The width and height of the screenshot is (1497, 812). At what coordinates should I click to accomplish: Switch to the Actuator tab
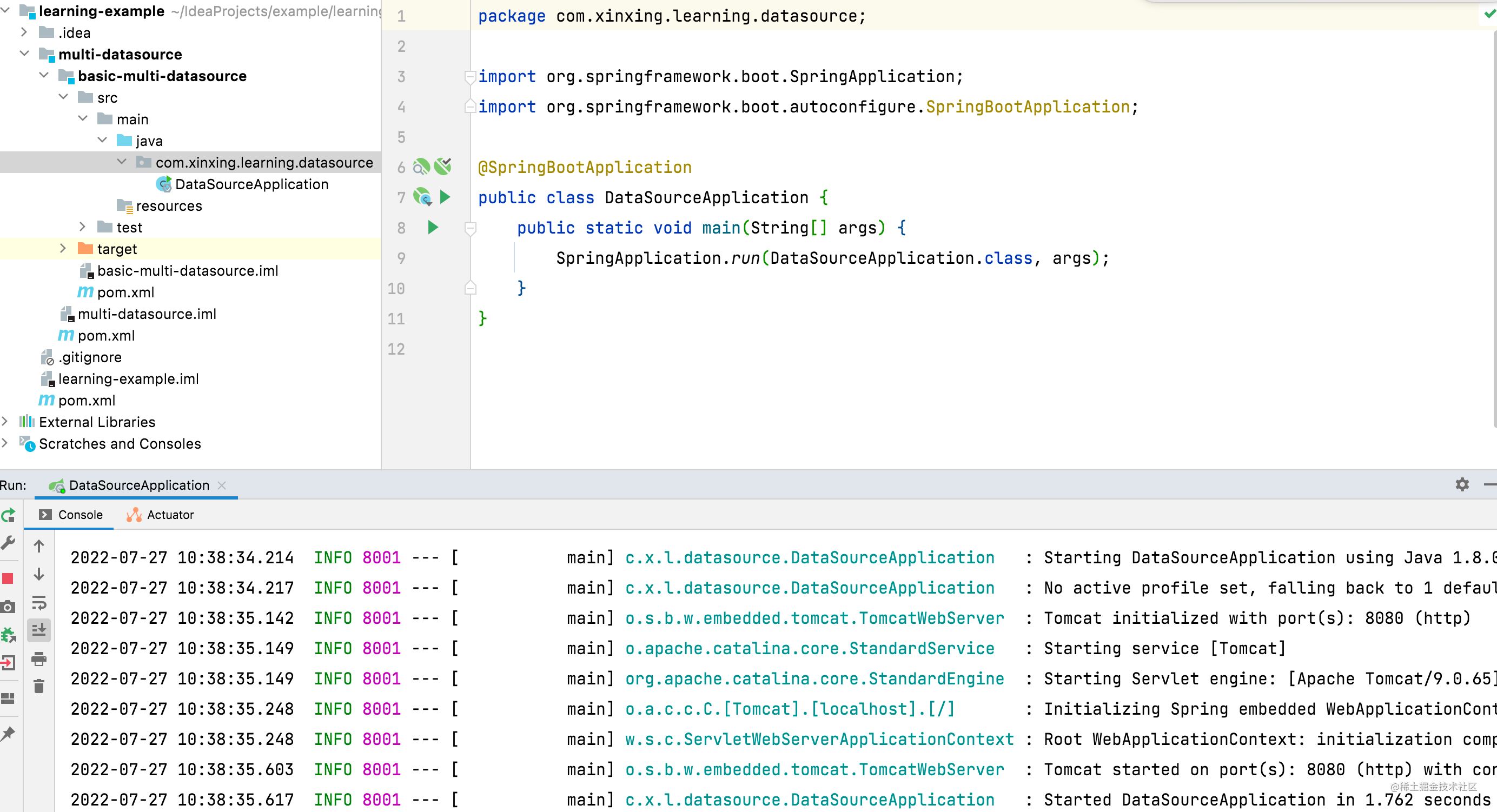point(160,515)
